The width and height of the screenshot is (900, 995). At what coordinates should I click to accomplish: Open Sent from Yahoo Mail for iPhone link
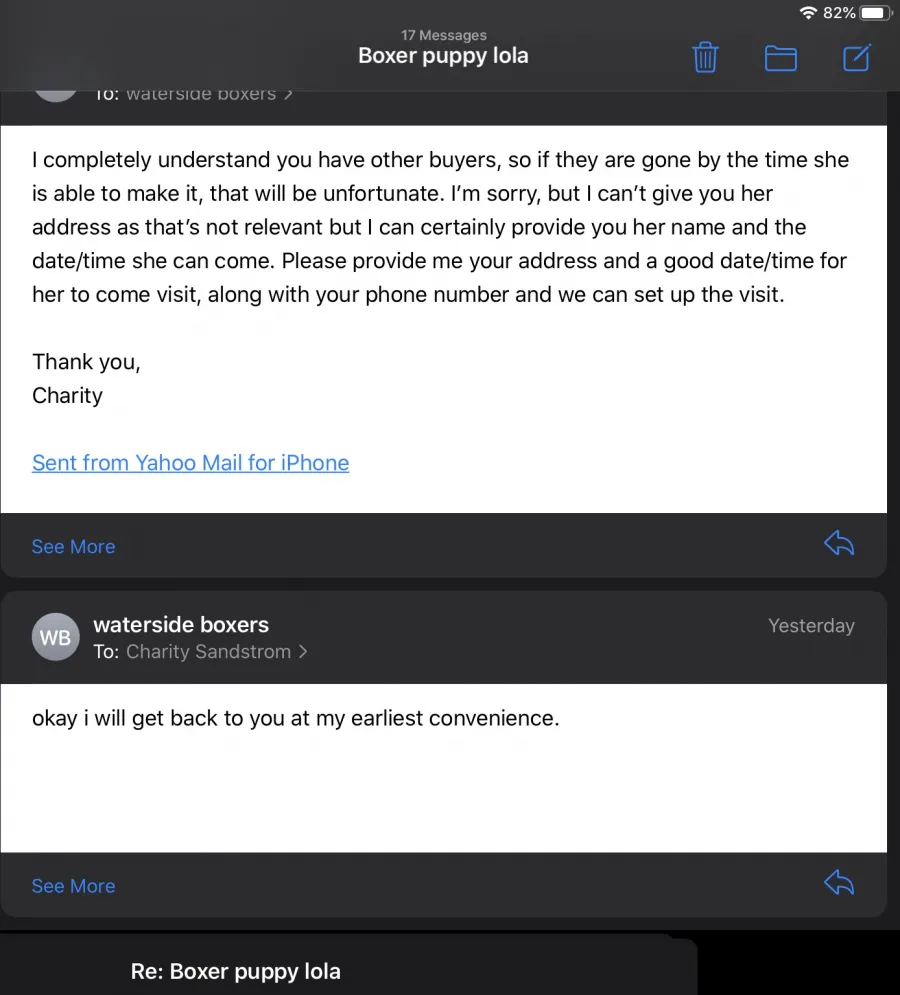190,463
